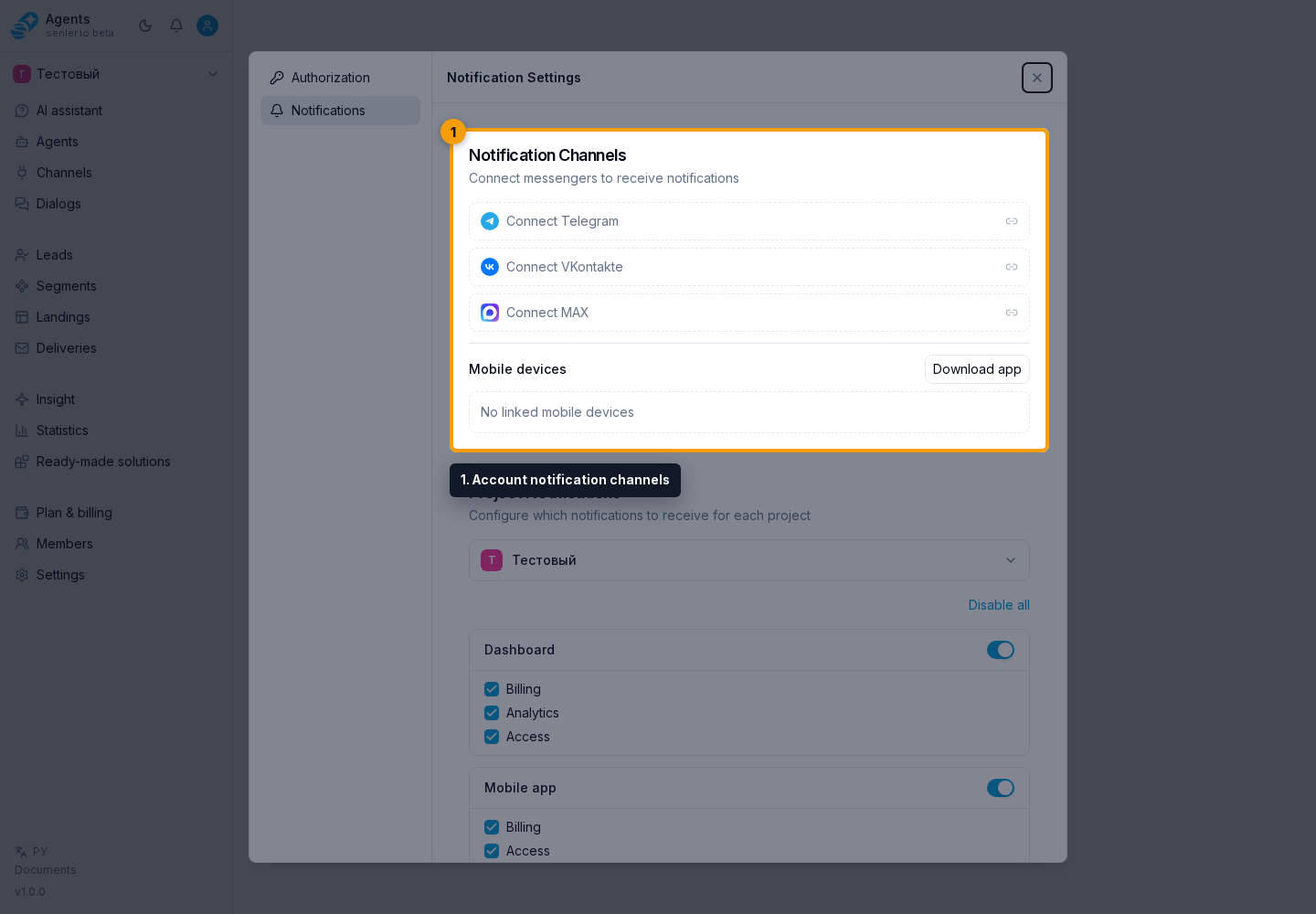Open Members from the sidebar menu
1316x914 pixels.
[x=116, y=544]
